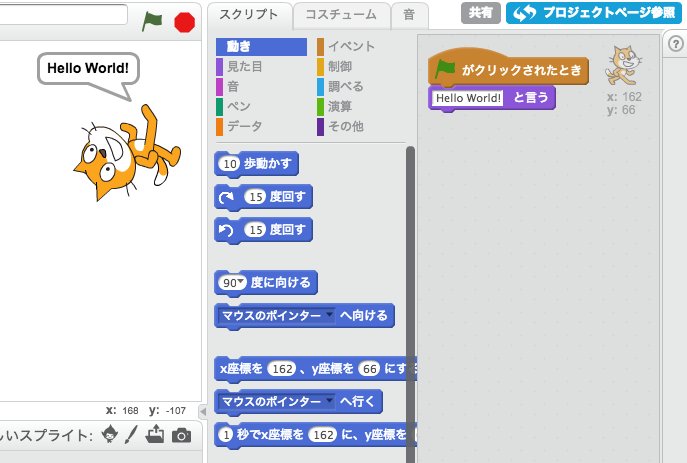This screenshot has height=463, width=687.
Task: Select the 調べる block category
Action: tap(340, 86)
